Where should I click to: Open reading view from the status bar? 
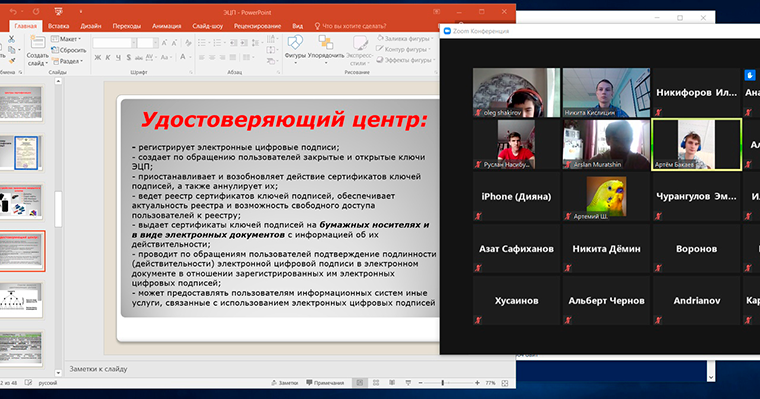coord(392,383)
